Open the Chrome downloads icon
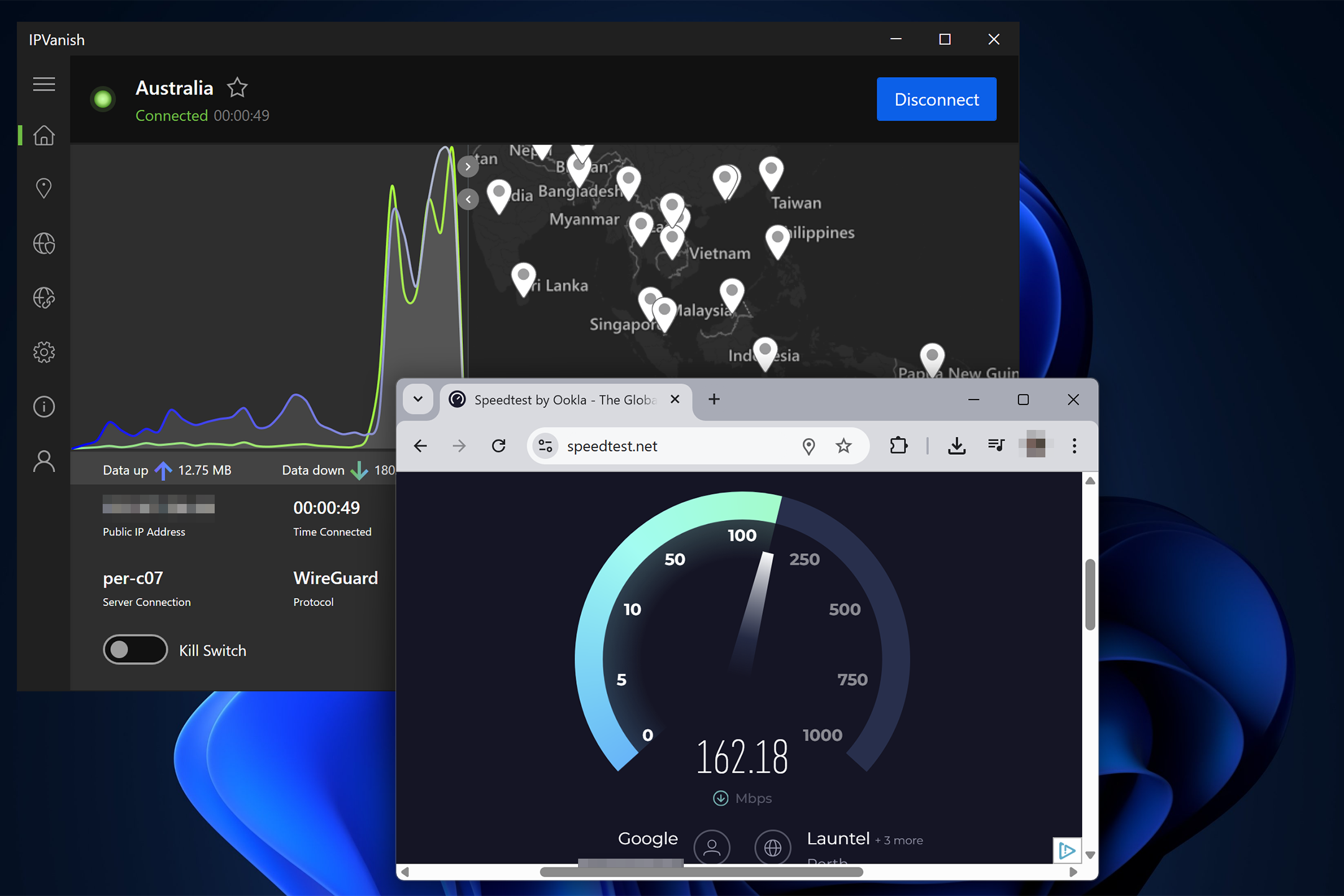 [956, 446]
